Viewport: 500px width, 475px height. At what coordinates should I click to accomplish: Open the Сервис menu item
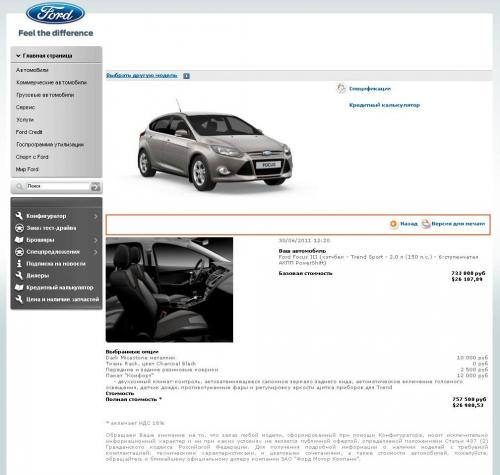25,107
